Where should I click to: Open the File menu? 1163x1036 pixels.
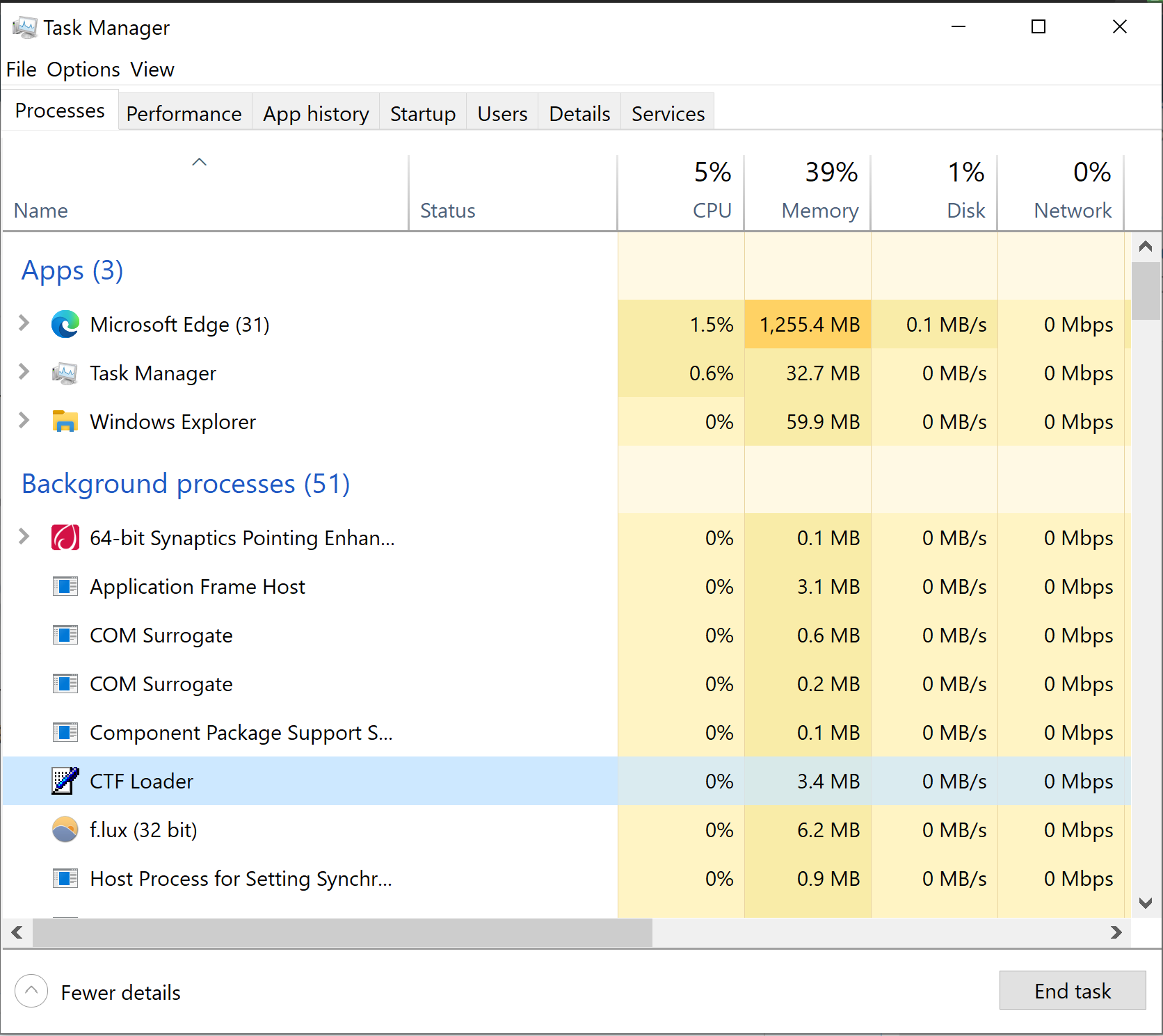pyautogui.click(x=21, y=70)
